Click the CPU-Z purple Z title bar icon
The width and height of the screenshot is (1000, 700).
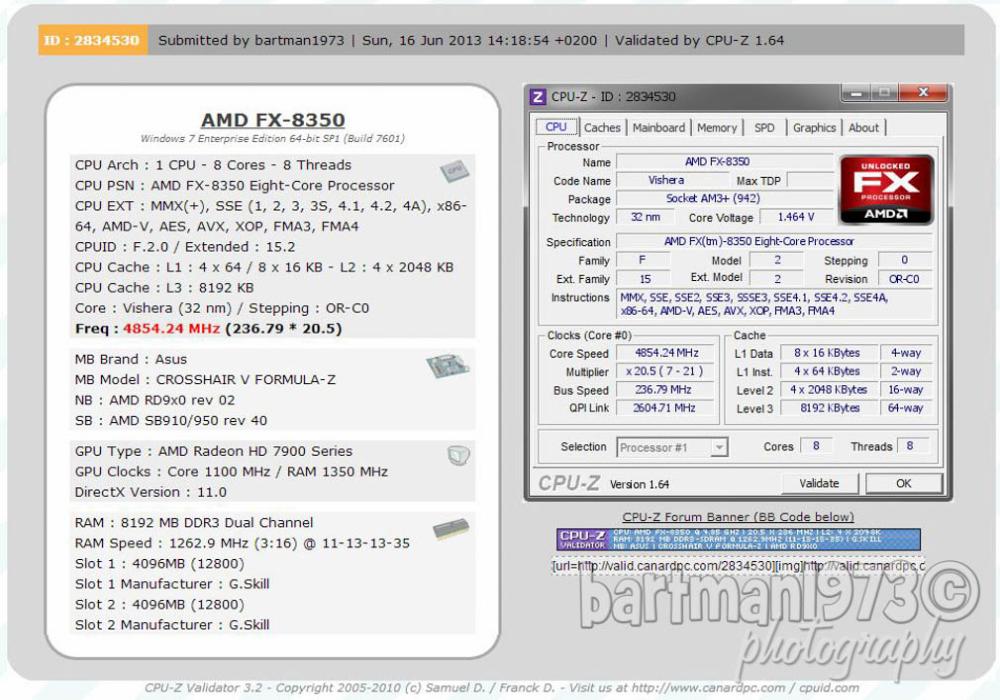point(538,96)
